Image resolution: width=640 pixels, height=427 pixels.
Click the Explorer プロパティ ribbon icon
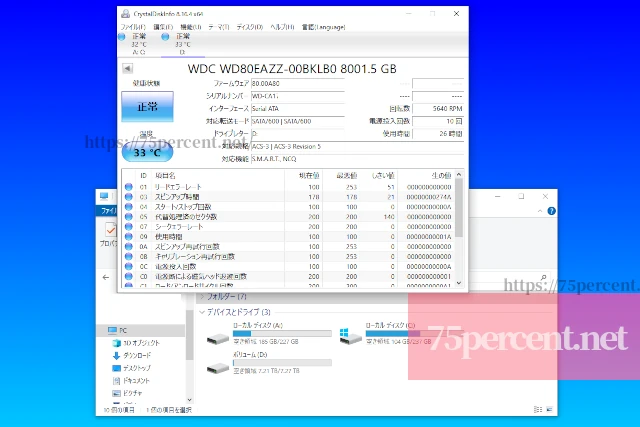click(x=108, y=234)
